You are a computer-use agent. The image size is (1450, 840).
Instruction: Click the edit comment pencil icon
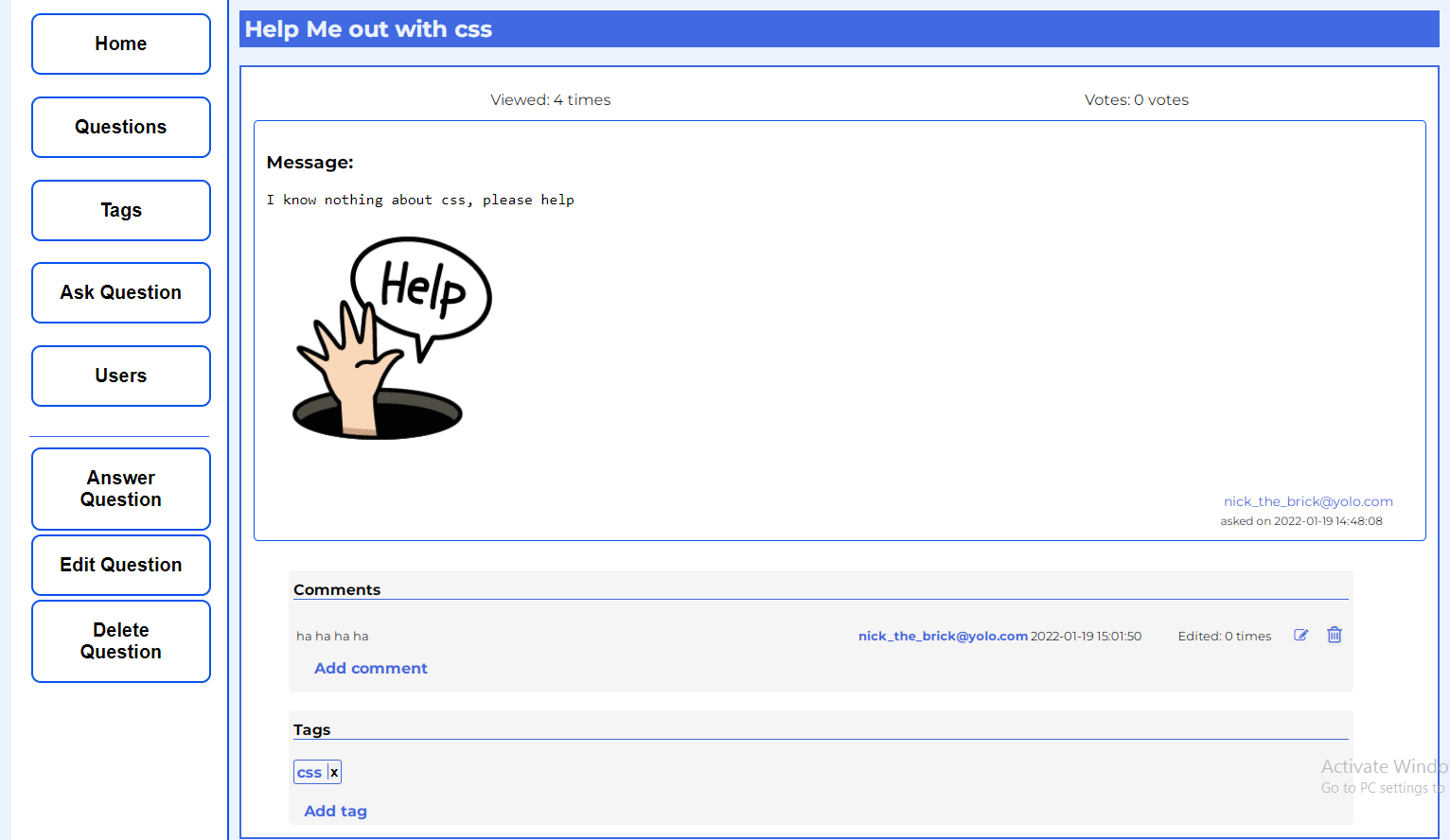pyautogui.click(x=1300, y=635)
